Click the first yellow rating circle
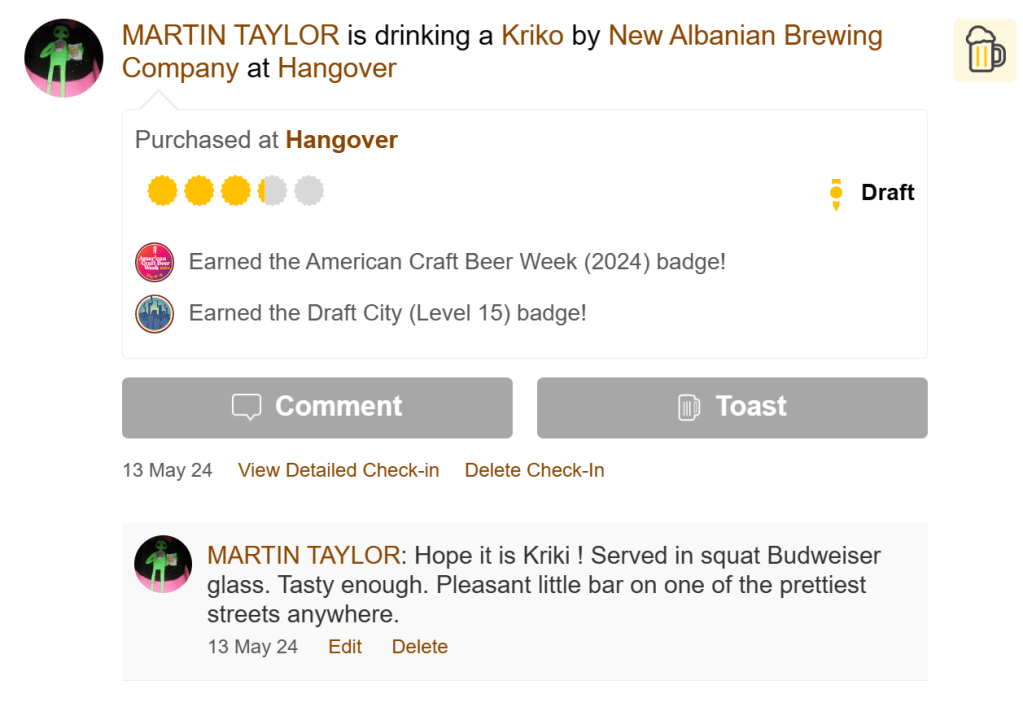This screenshot has width=1023, height=711. (x=162, y=190)
